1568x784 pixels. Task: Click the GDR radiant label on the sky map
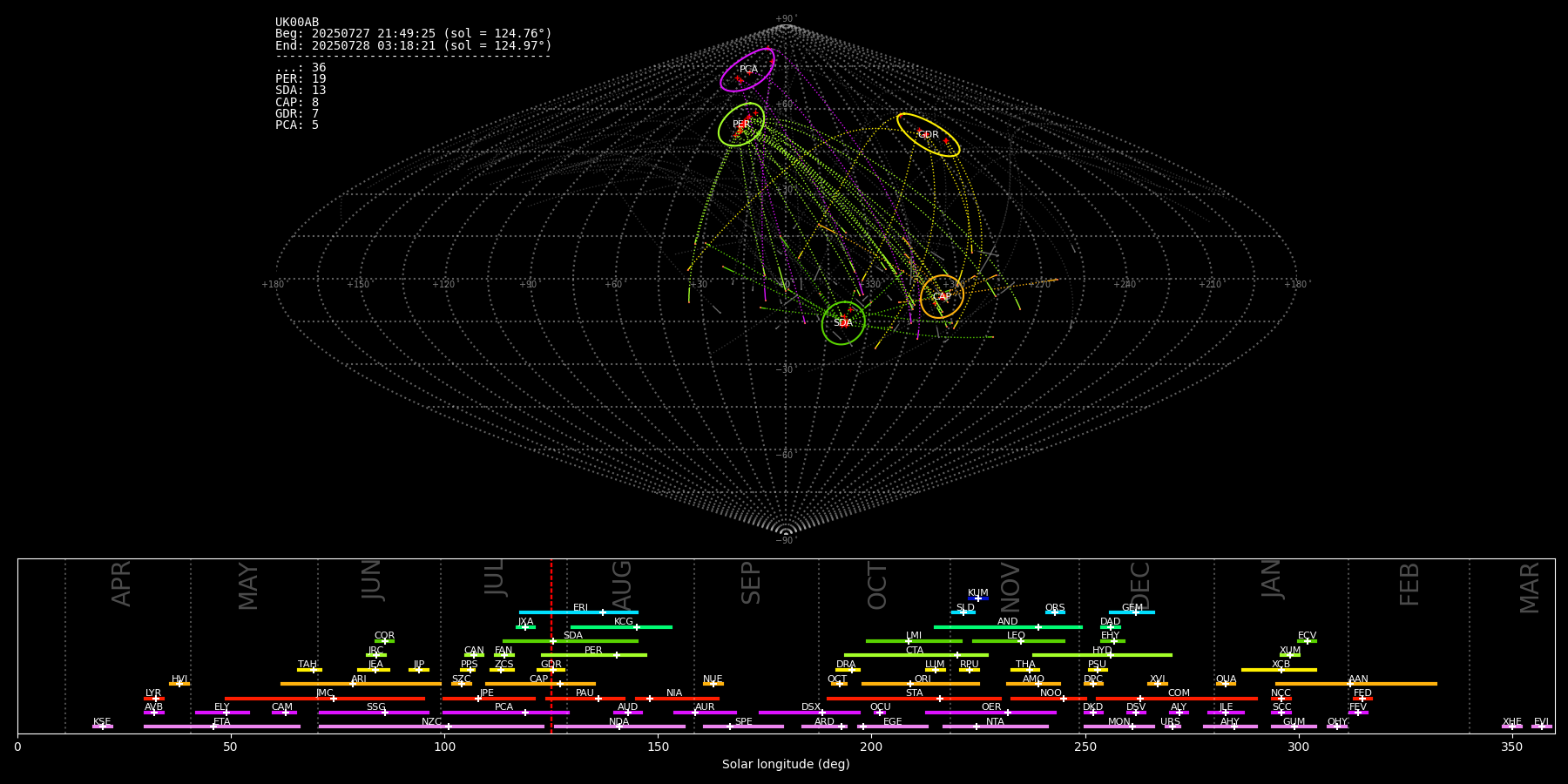pyautogui.click(x=929, y=135)
